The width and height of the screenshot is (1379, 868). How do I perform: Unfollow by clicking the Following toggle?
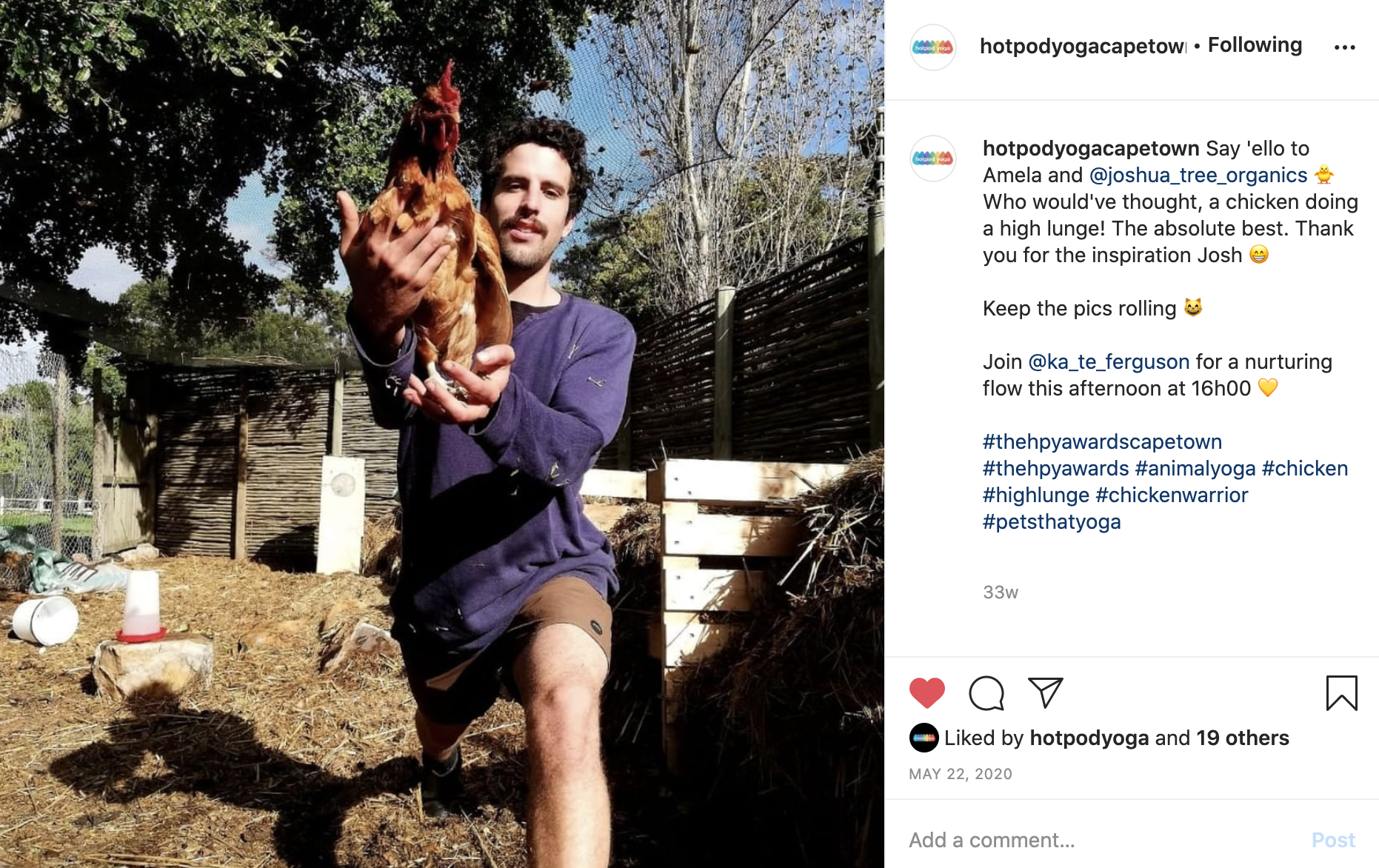pyautogui.click(x=1255, y=44)
